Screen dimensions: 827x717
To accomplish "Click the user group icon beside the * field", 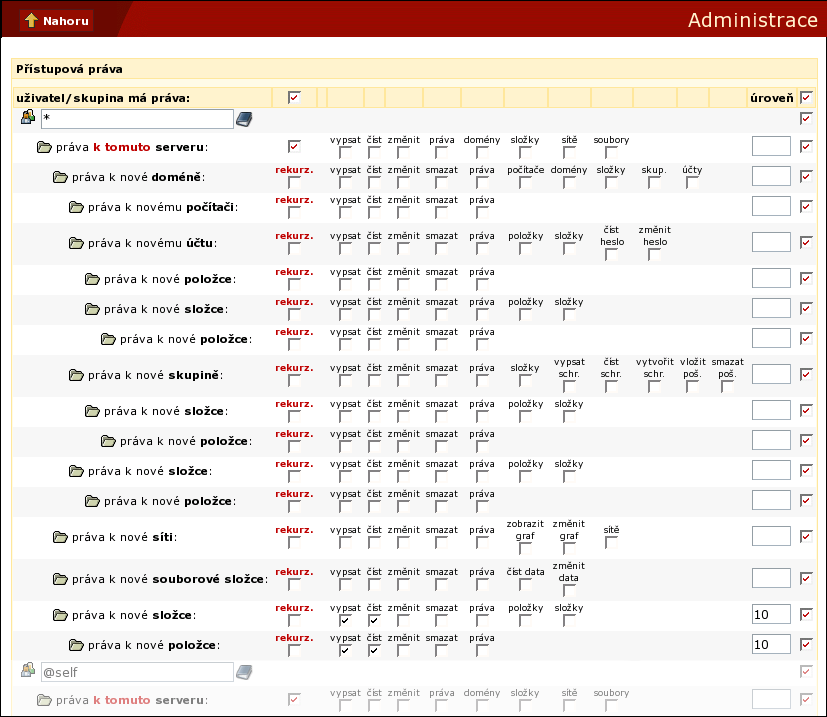I will (27, 119).
